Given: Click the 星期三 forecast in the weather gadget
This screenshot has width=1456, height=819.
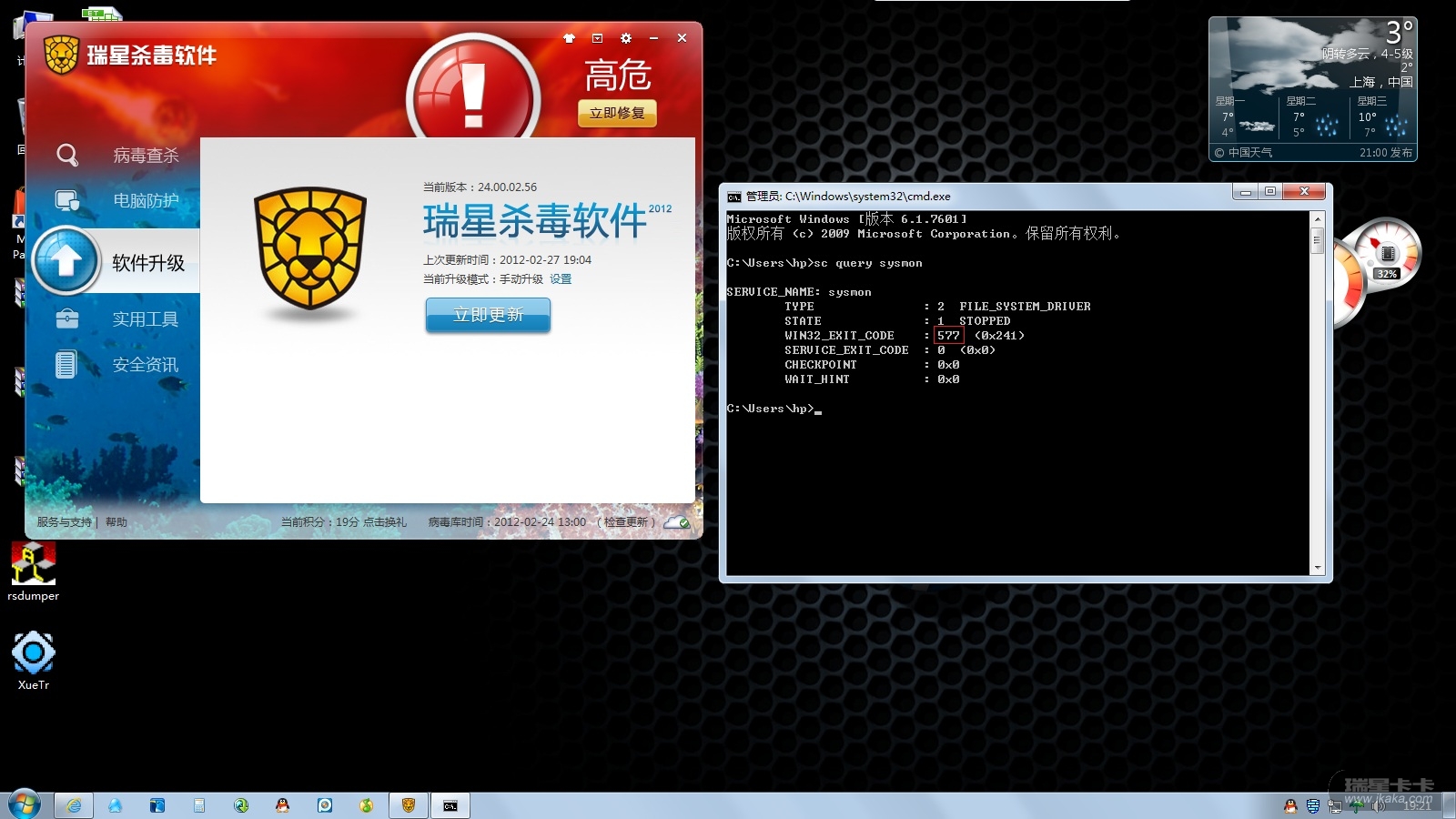Looking at the screenshot, I should (1383, 119).
